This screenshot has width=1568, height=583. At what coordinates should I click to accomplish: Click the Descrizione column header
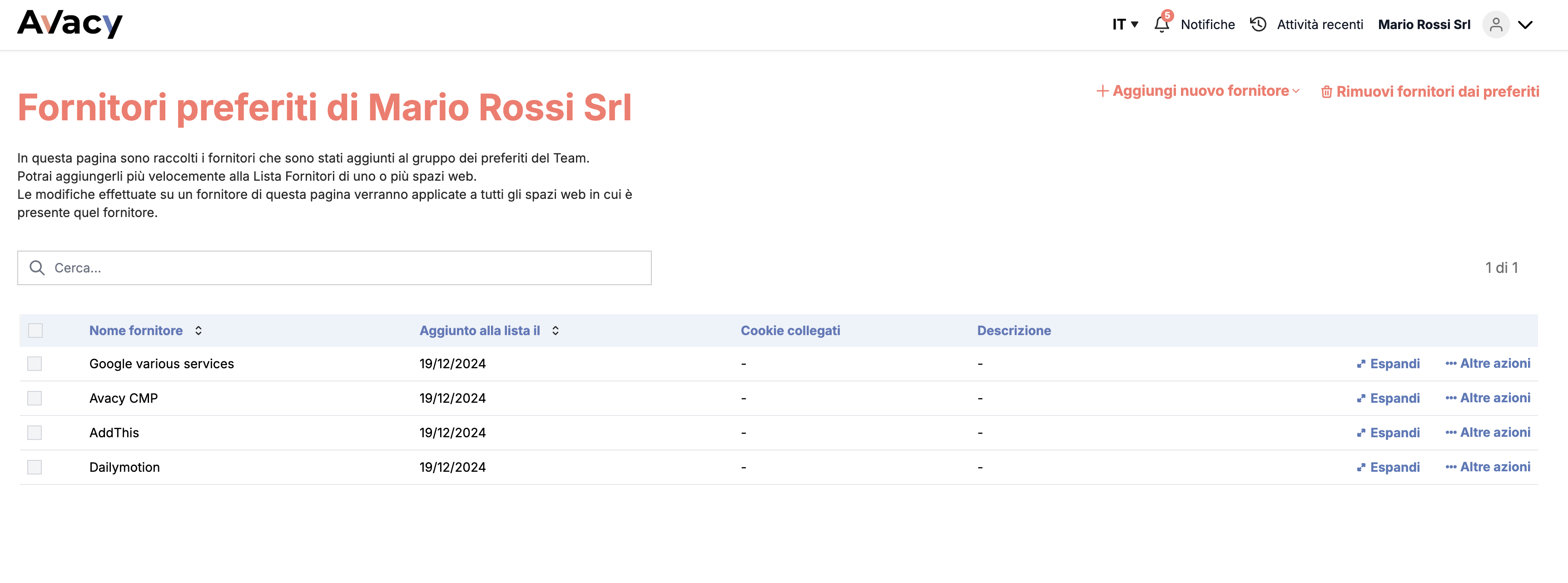click(x=1014, y=331)
